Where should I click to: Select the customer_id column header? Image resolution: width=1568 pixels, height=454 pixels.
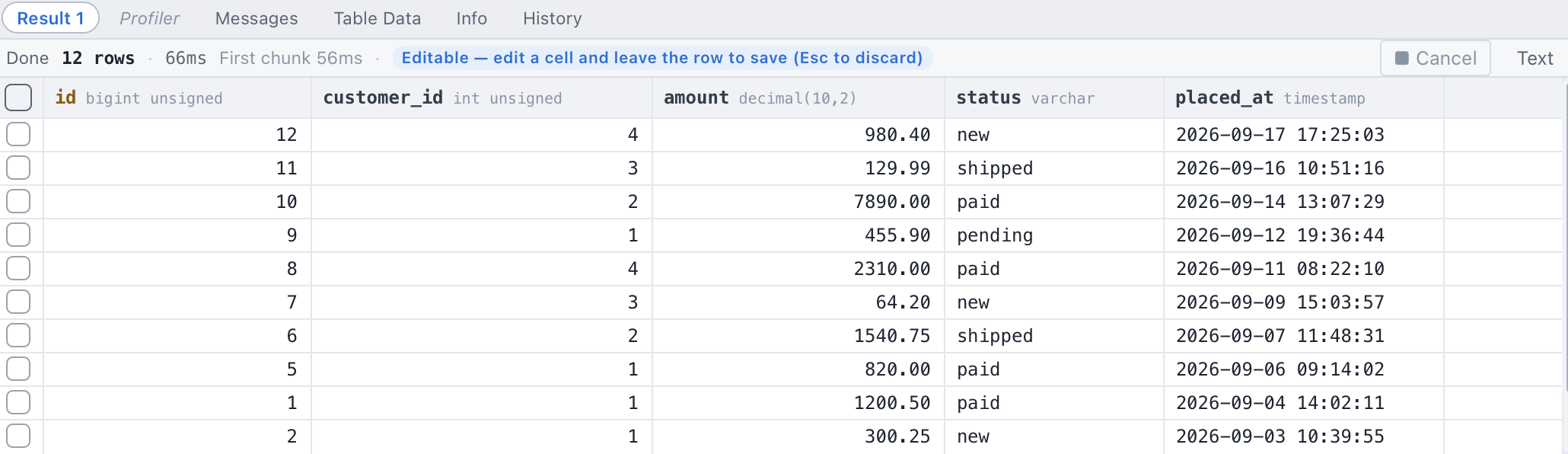pyautogui.click(x=481, y=98)
